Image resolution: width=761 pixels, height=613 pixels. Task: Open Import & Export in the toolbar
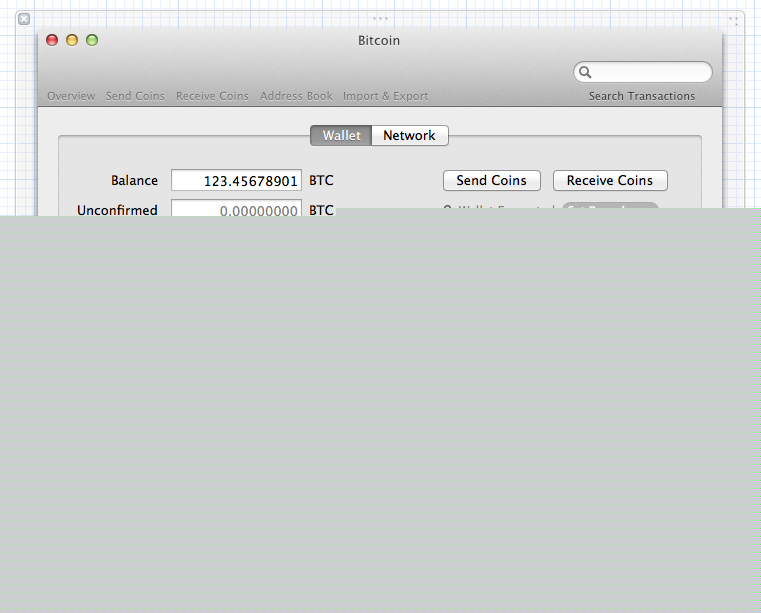point(385,96)
